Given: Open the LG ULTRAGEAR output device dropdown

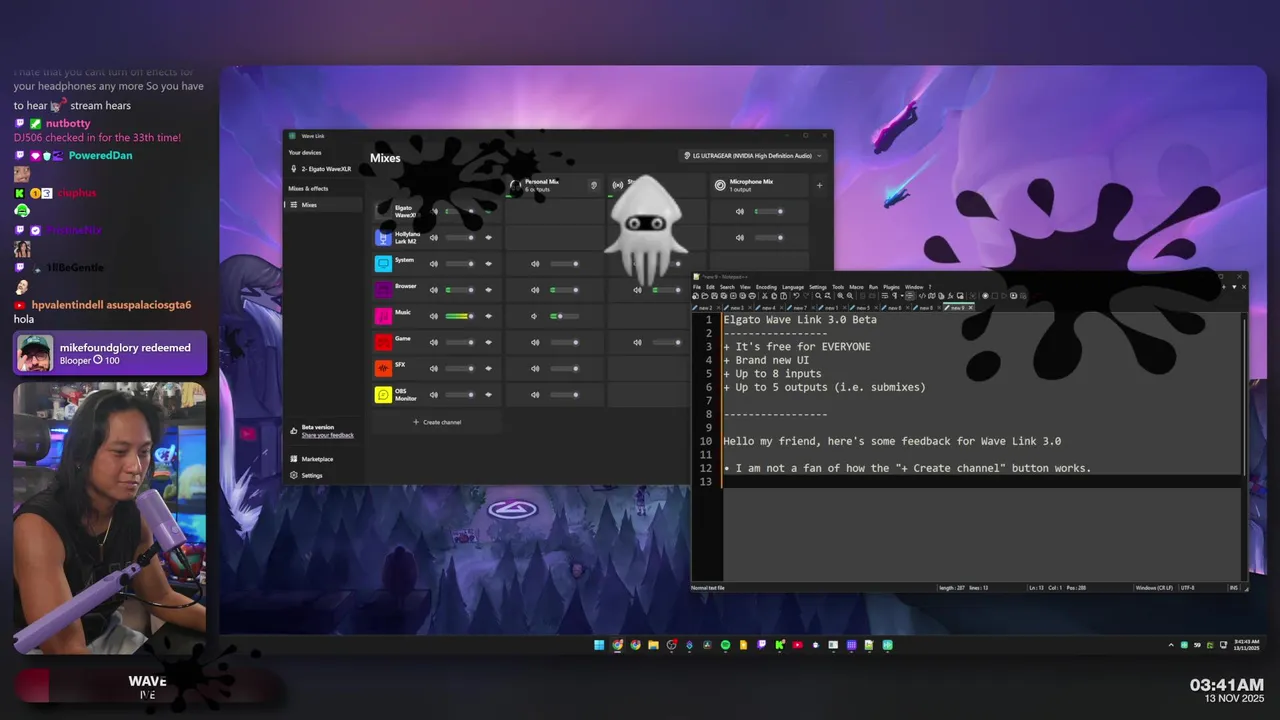Looking at the screenshot, I should 753,155.
